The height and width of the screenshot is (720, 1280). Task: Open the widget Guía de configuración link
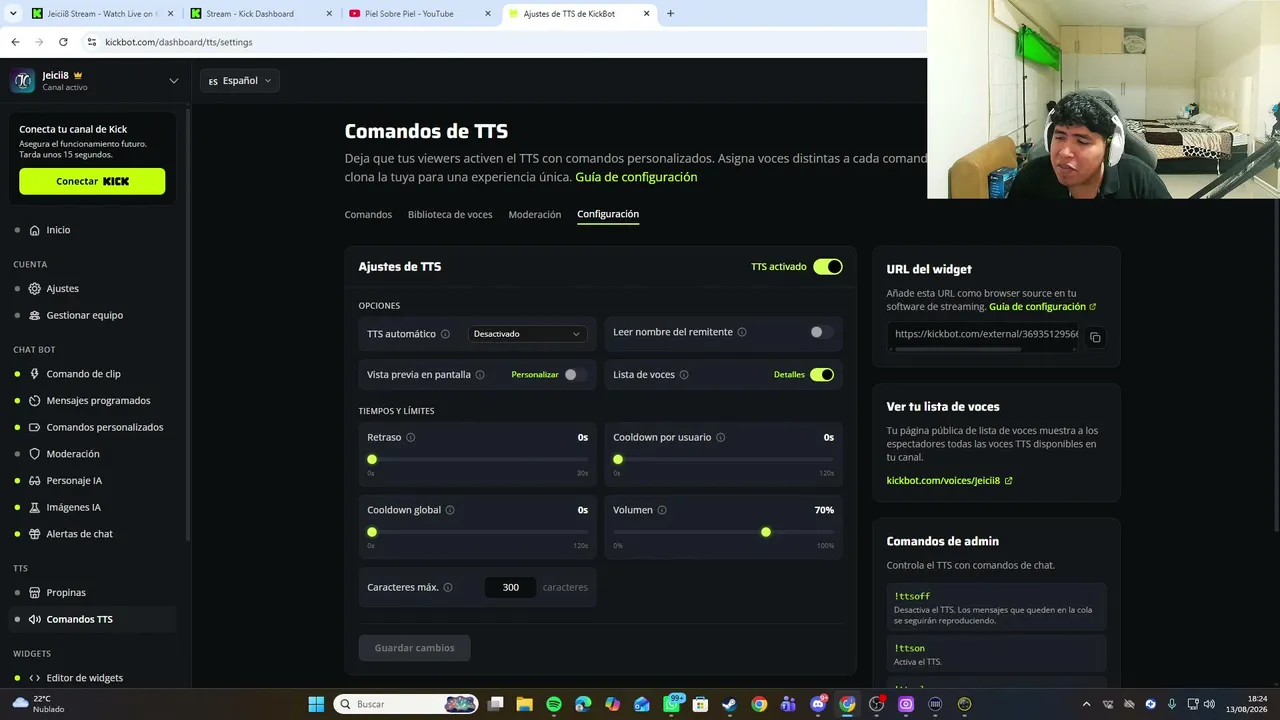(1043, 307)
